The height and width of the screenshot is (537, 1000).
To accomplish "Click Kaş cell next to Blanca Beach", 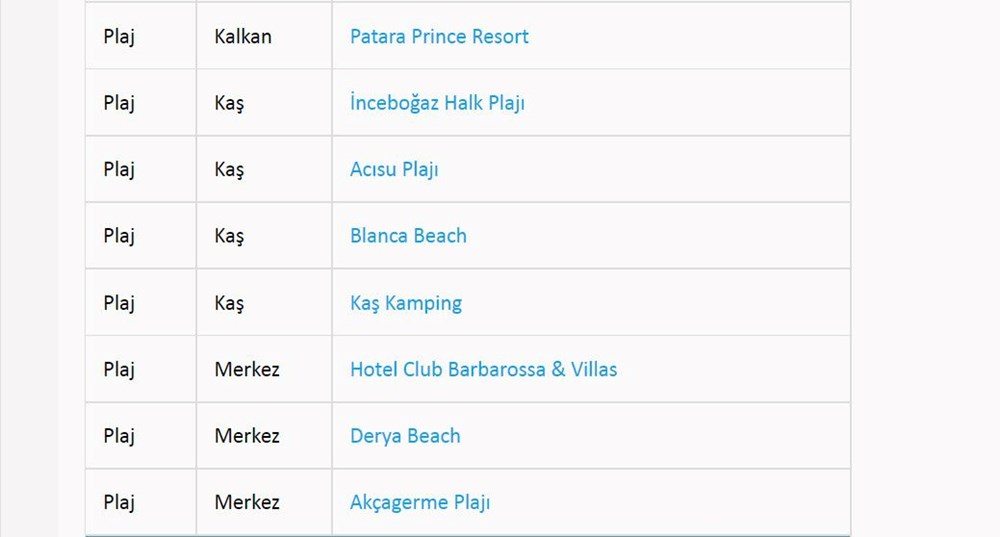I will [229, 236].
